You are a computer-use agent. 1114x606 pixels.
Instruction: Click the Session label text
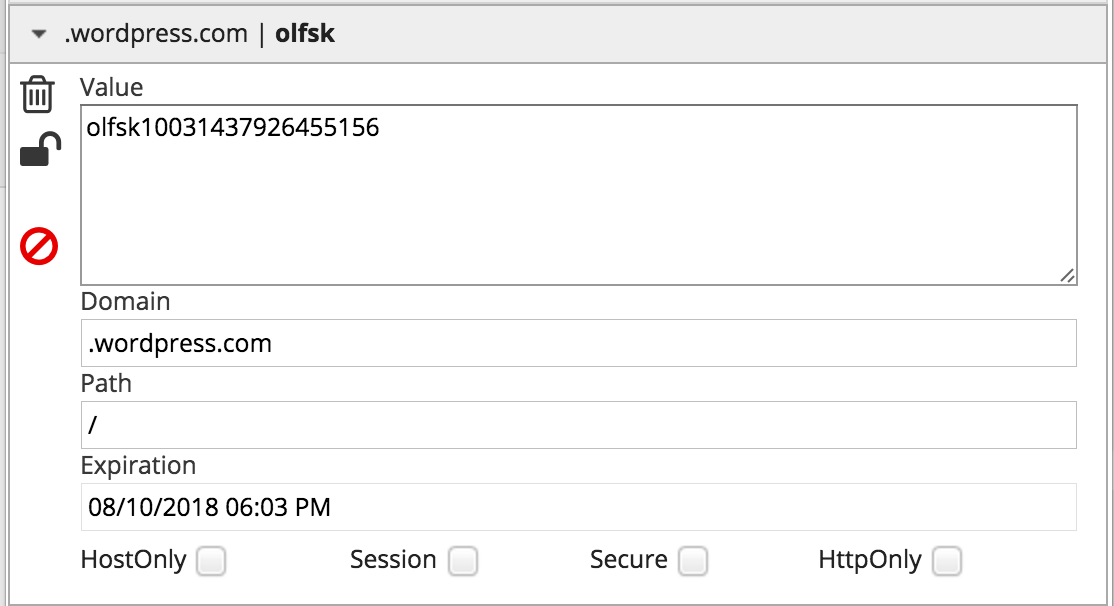[393, 560]
